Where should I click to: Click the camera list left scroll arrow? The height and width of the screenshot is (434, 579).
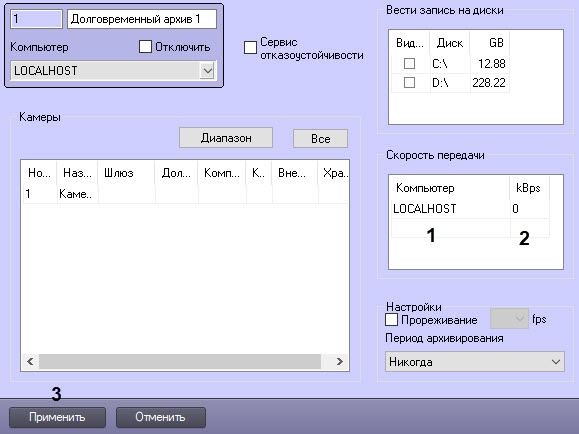pos(30,361)
